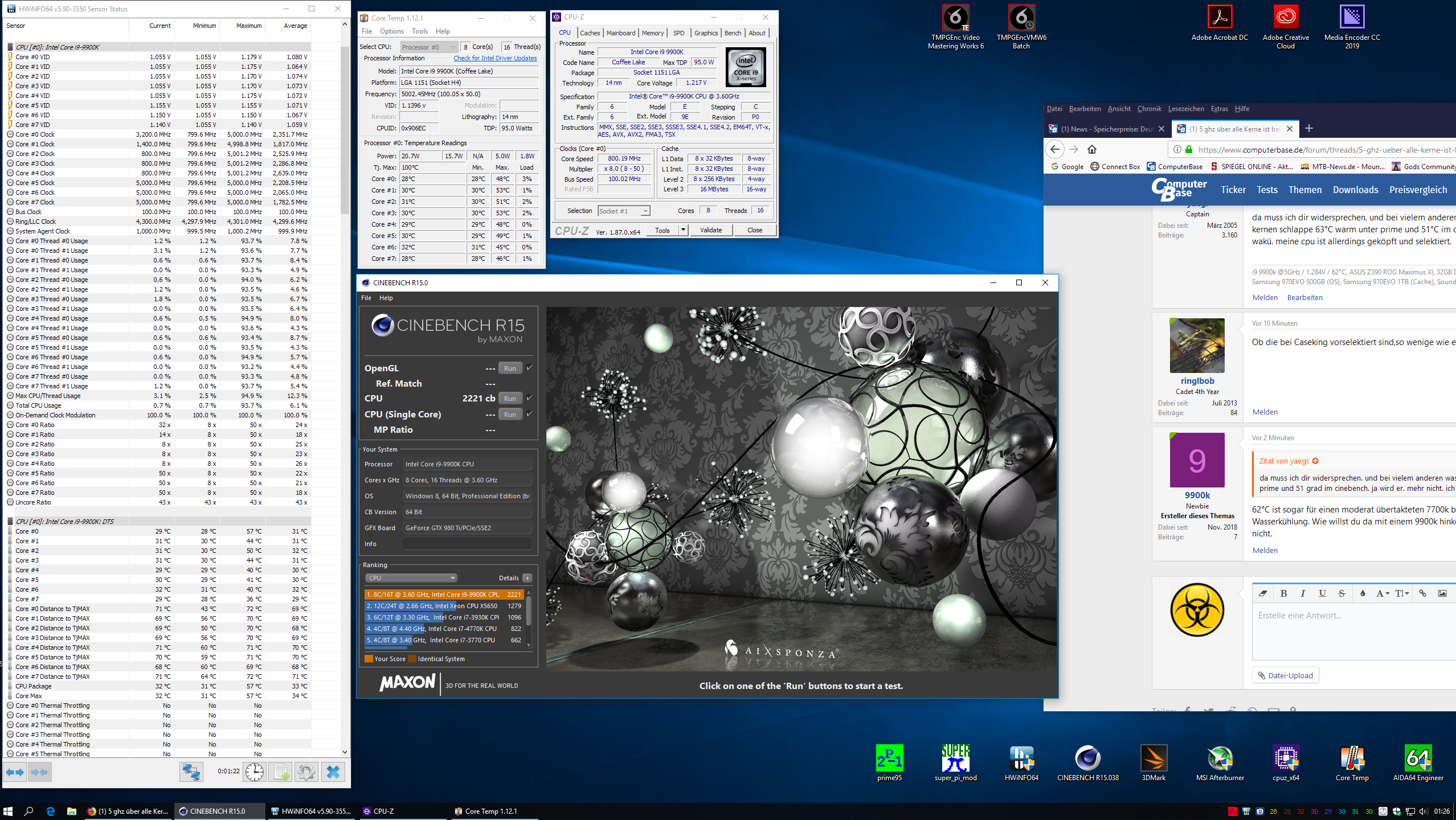Toggle the OpenGL test checkbox
Viewport: 1456px width, 820px height.
coord(529,368)
